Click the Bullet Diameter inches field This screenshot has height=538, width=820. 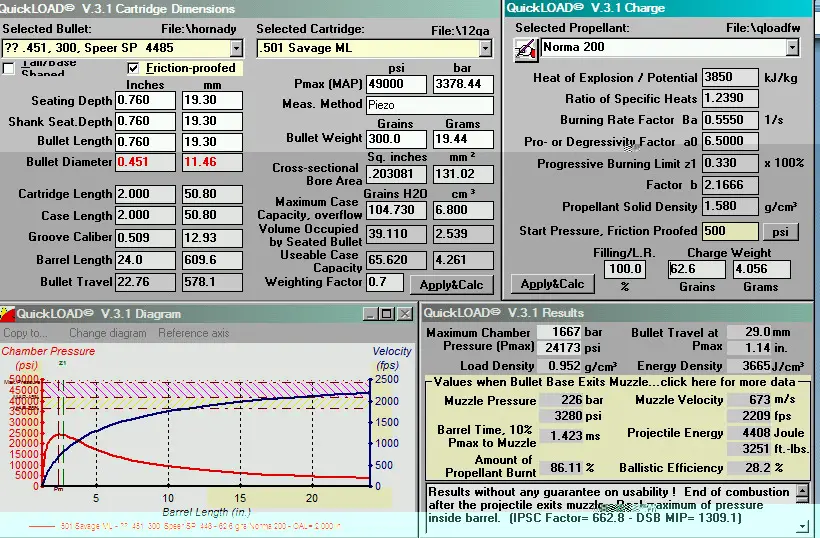145,162
